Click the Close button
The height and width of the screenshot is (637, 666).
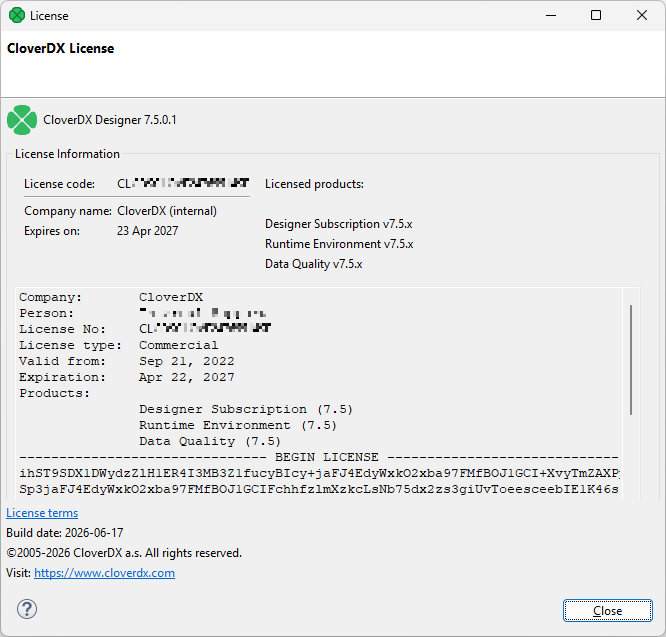click(607, 611)
